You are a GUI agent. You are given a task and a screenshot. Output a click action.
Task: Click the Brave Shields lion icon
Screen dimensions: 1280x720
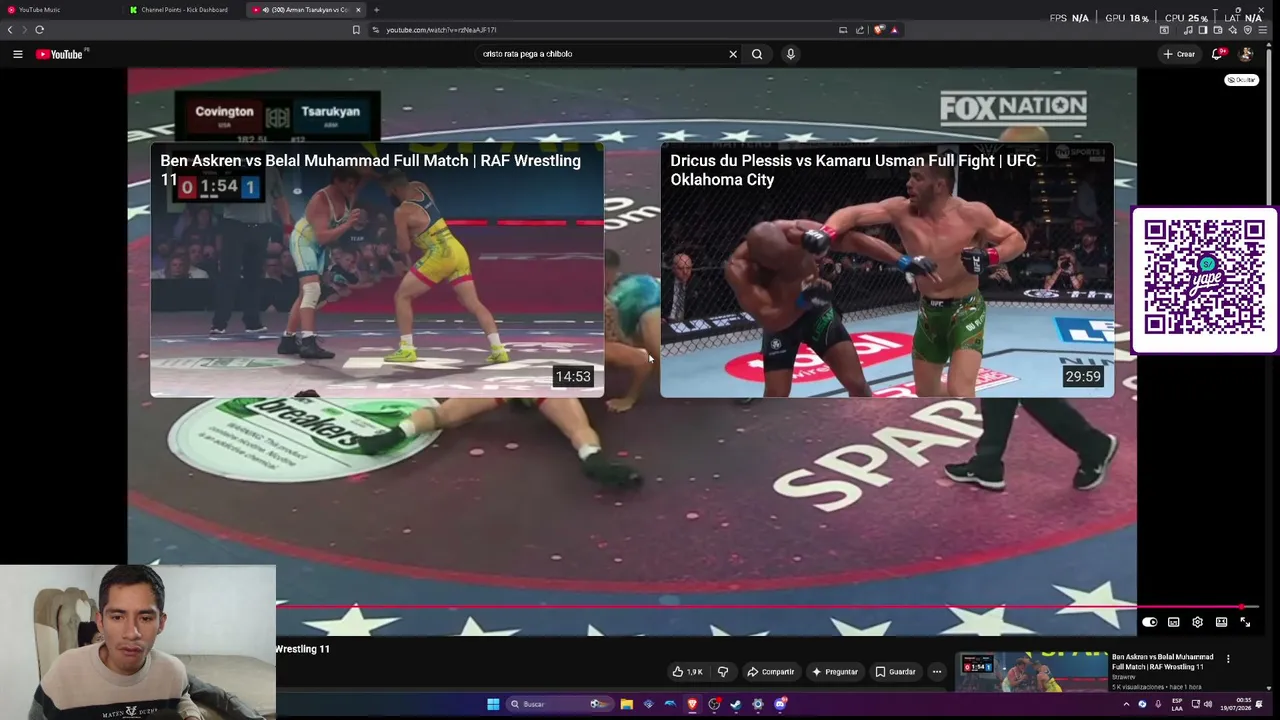coord(879,30)
